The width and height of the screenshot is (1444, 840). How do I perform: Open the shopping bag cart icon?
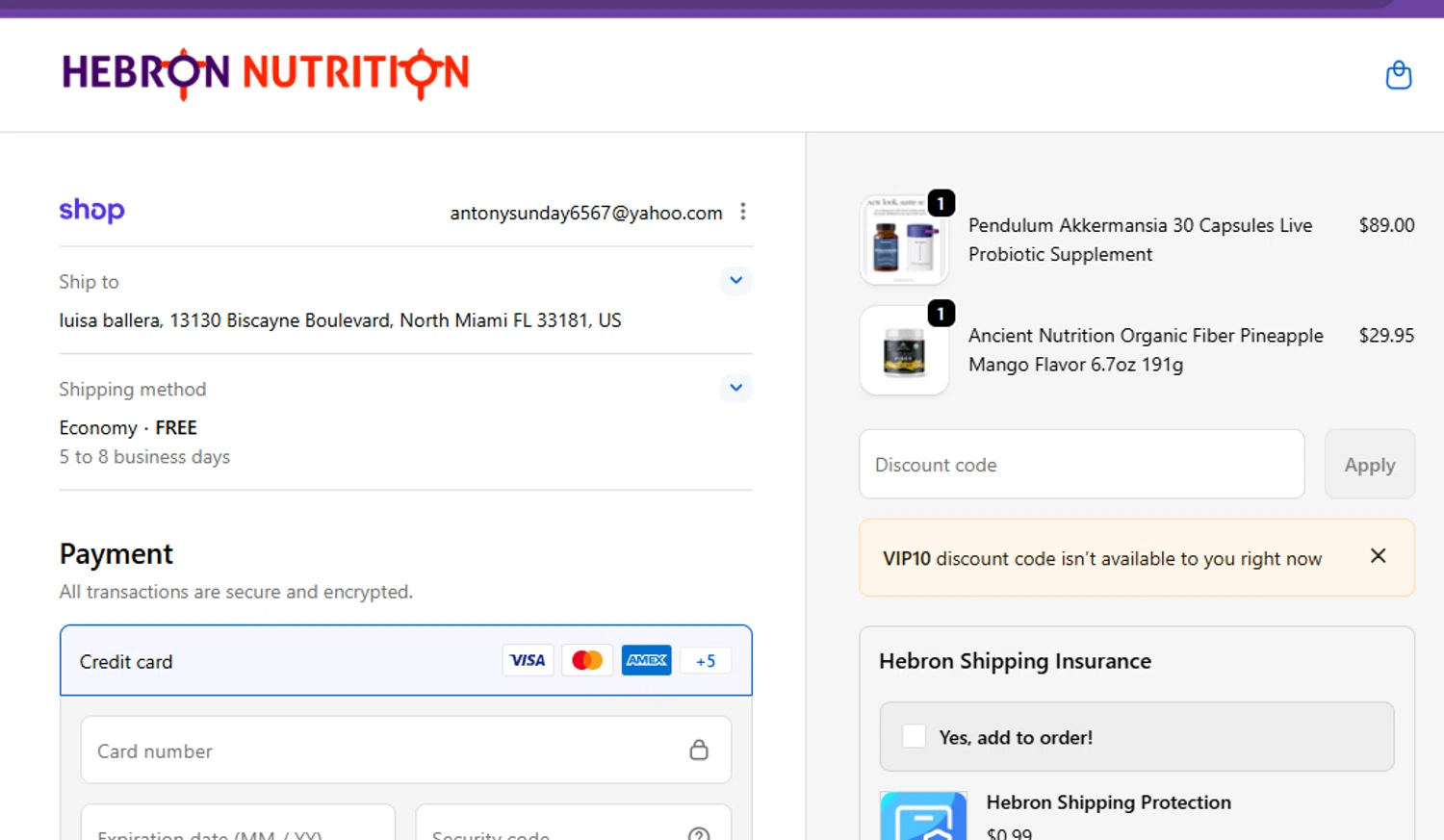click(x=1398, y=74)
